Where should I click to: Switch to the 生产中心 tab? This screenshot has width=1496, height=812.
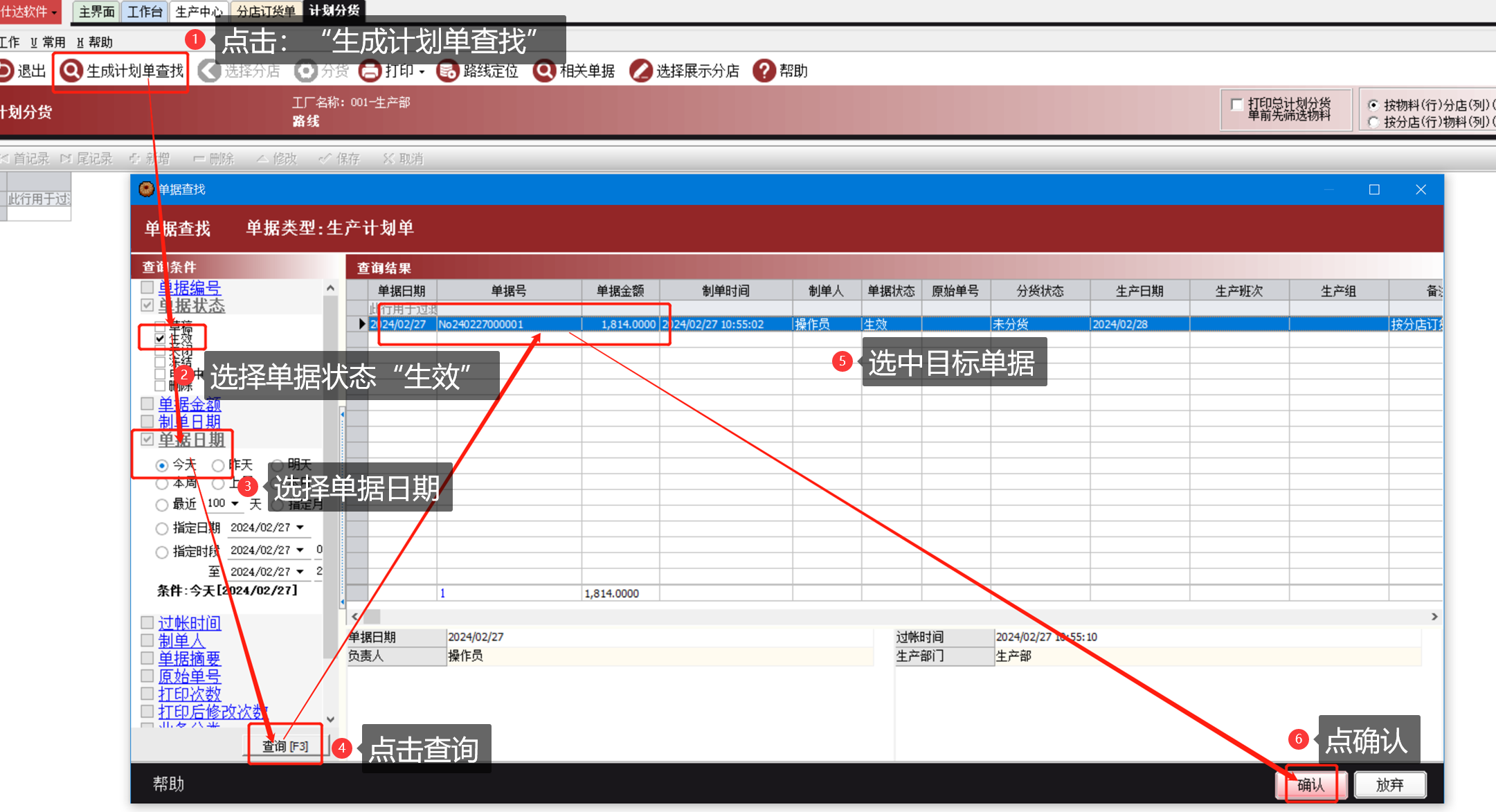(198, 11)
